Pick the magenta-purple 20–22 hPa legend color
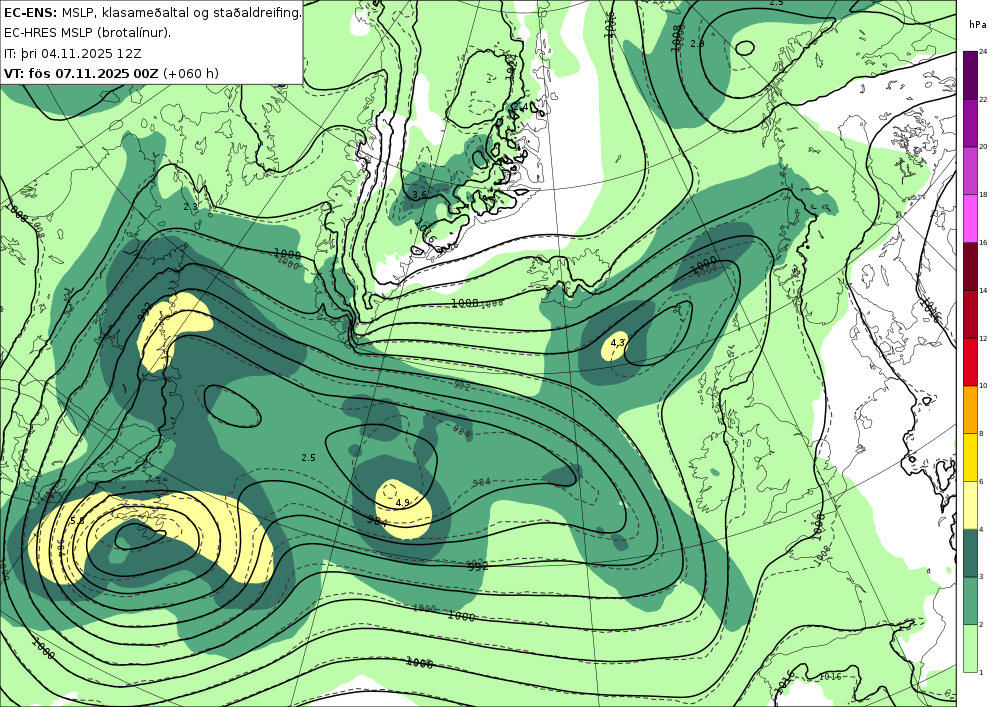The image size is (1000, 707). point(971,123)
